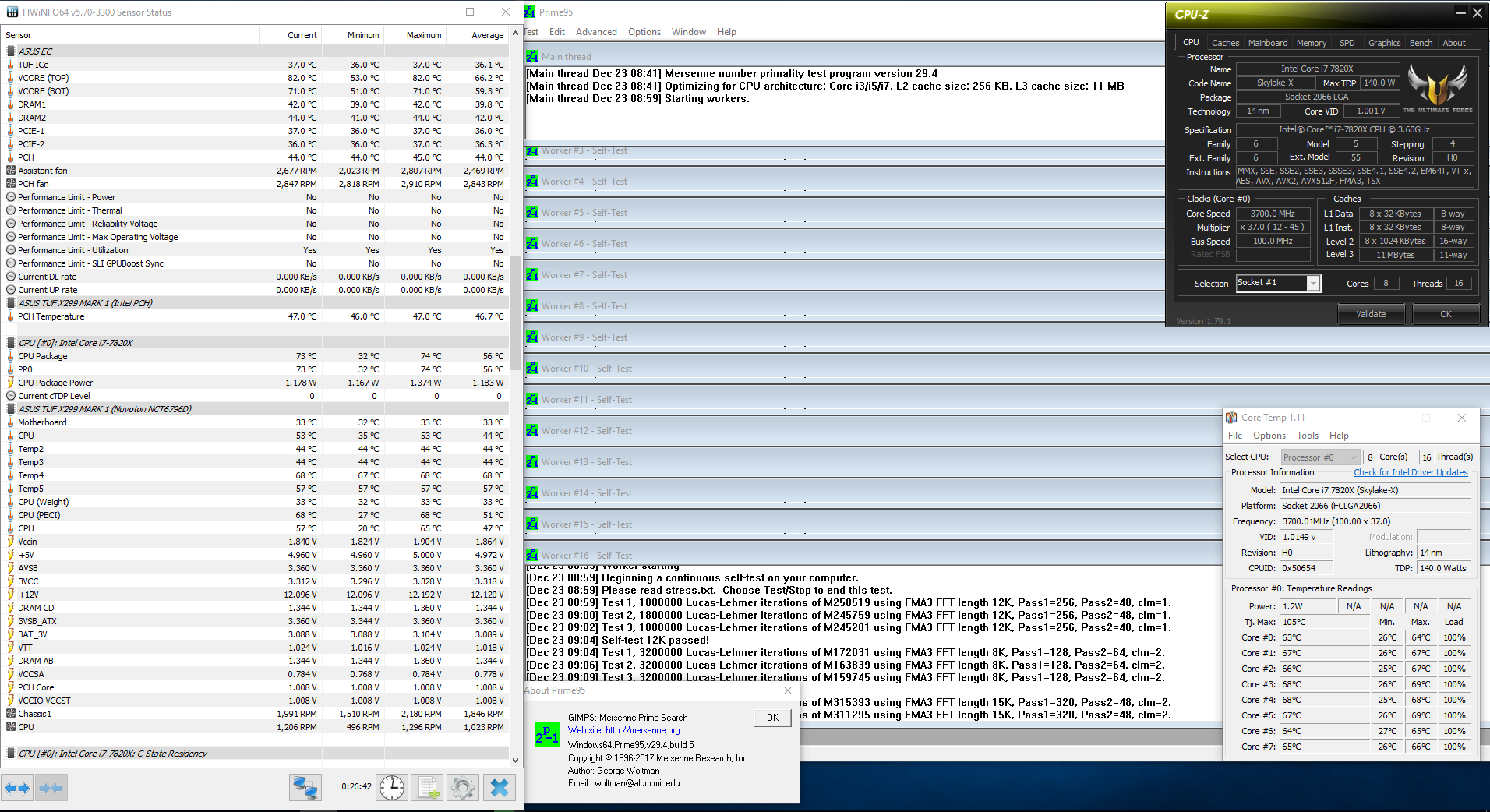Activate the Worker #7 - Self-Test window title
Viewport: 1490px width, 812px height.
[x=584, y=275]
